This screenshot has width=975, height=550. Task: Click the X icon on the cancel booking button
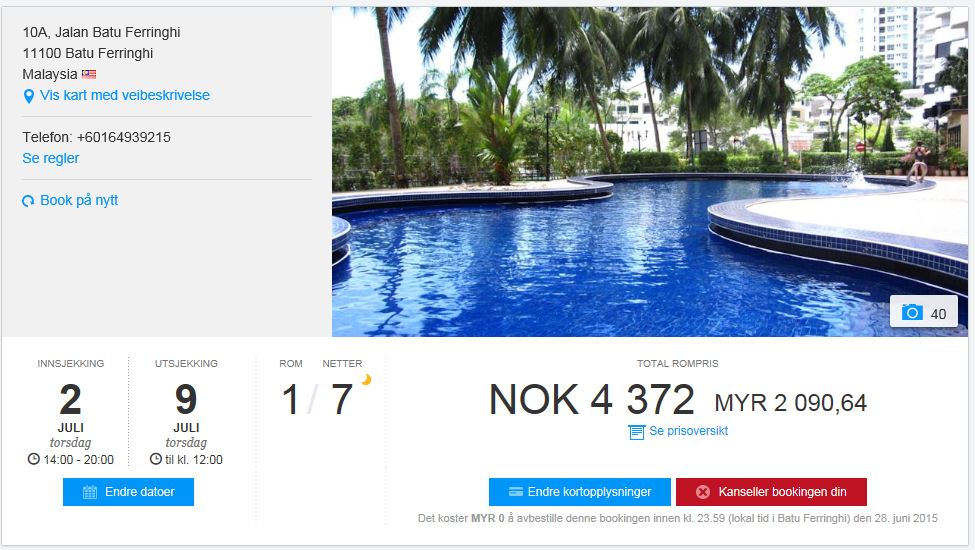(703, 492)
